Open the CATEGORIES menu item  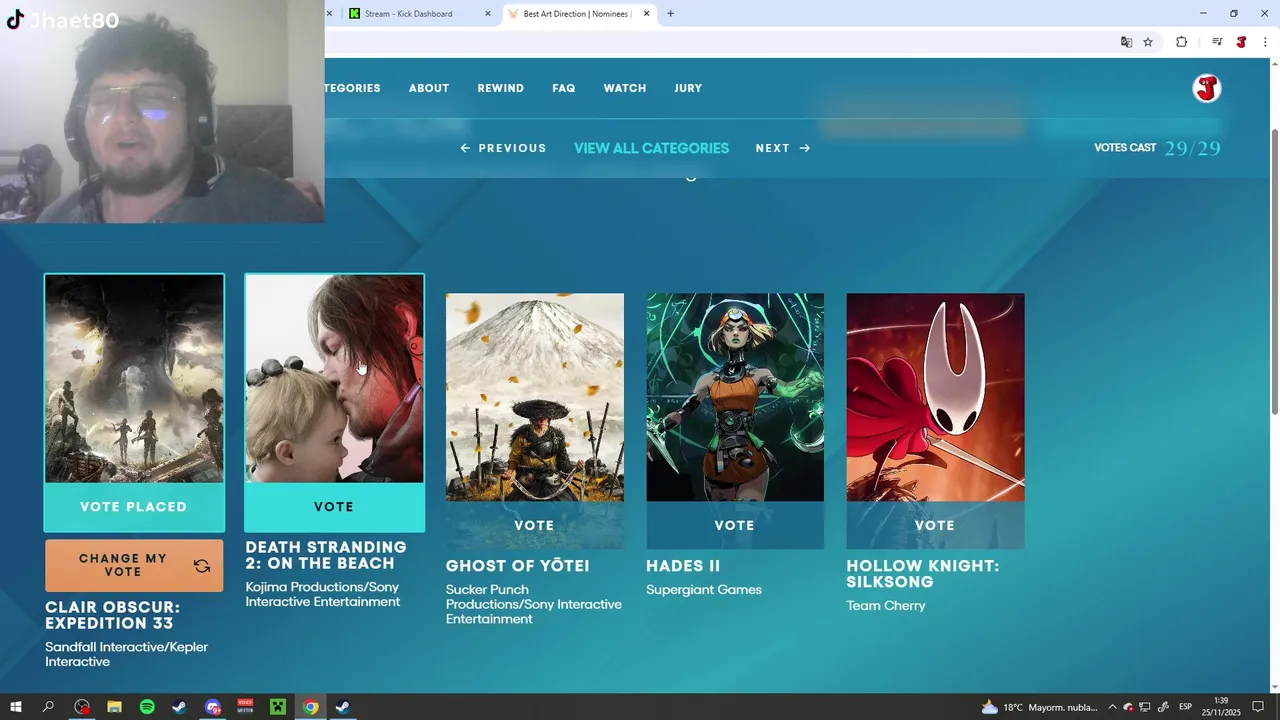tap(353, 88)
